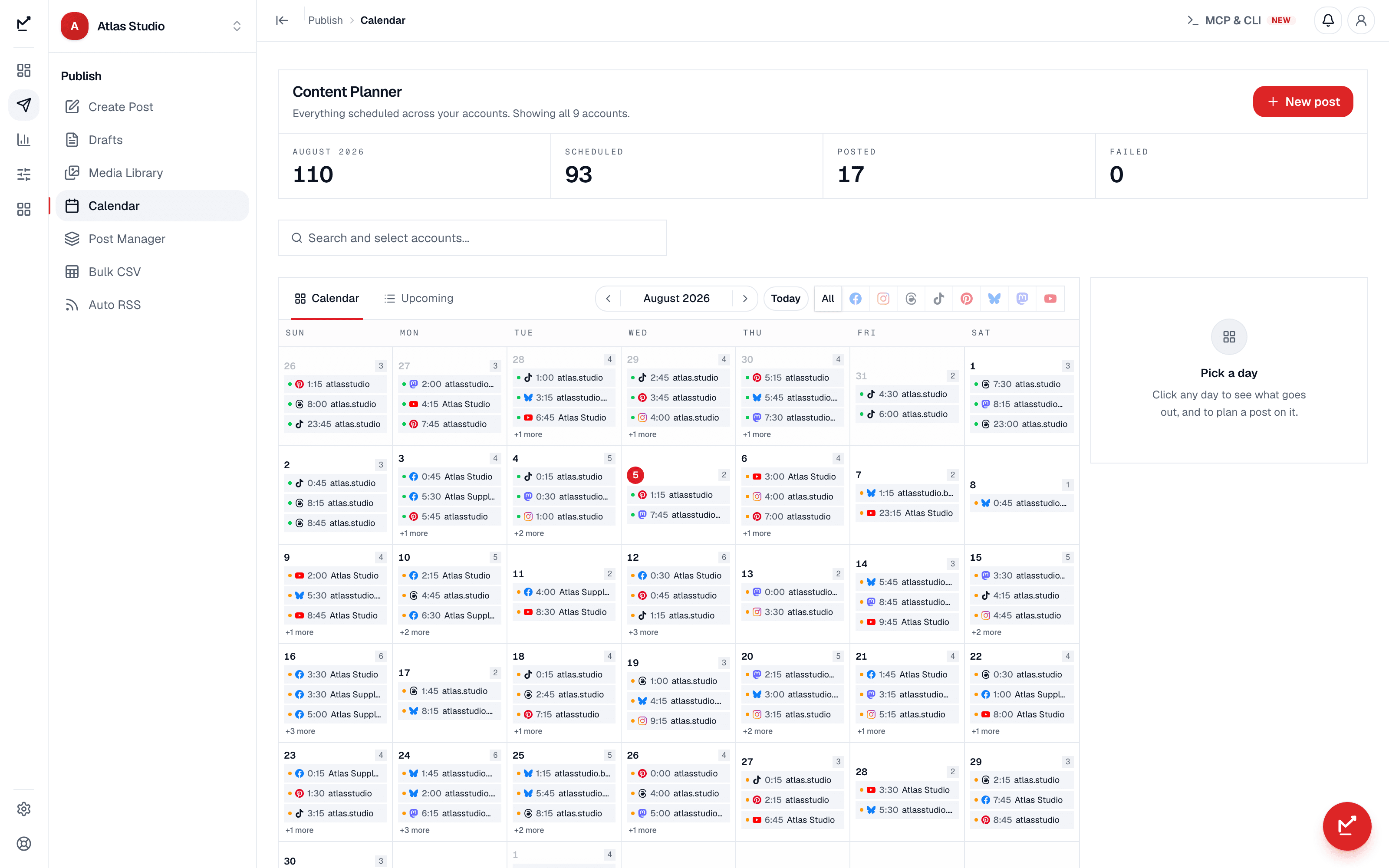This screenshot has width=1389, height=868.
Task: Select today, August 5, on calendar
Action: click(x=635, y=475)
